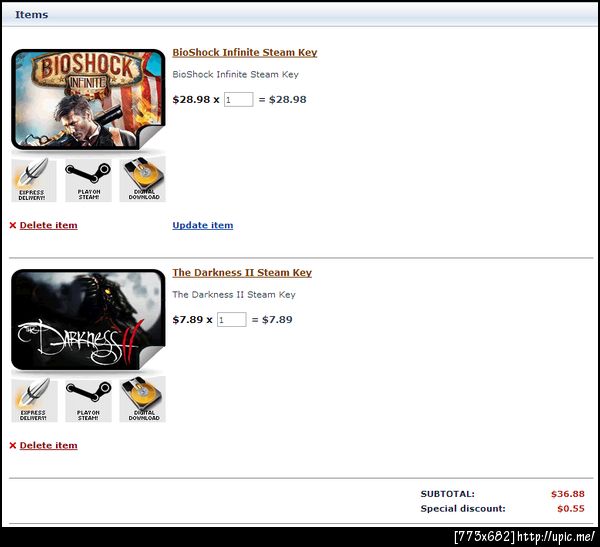Click Update item link

coord(202,225)
